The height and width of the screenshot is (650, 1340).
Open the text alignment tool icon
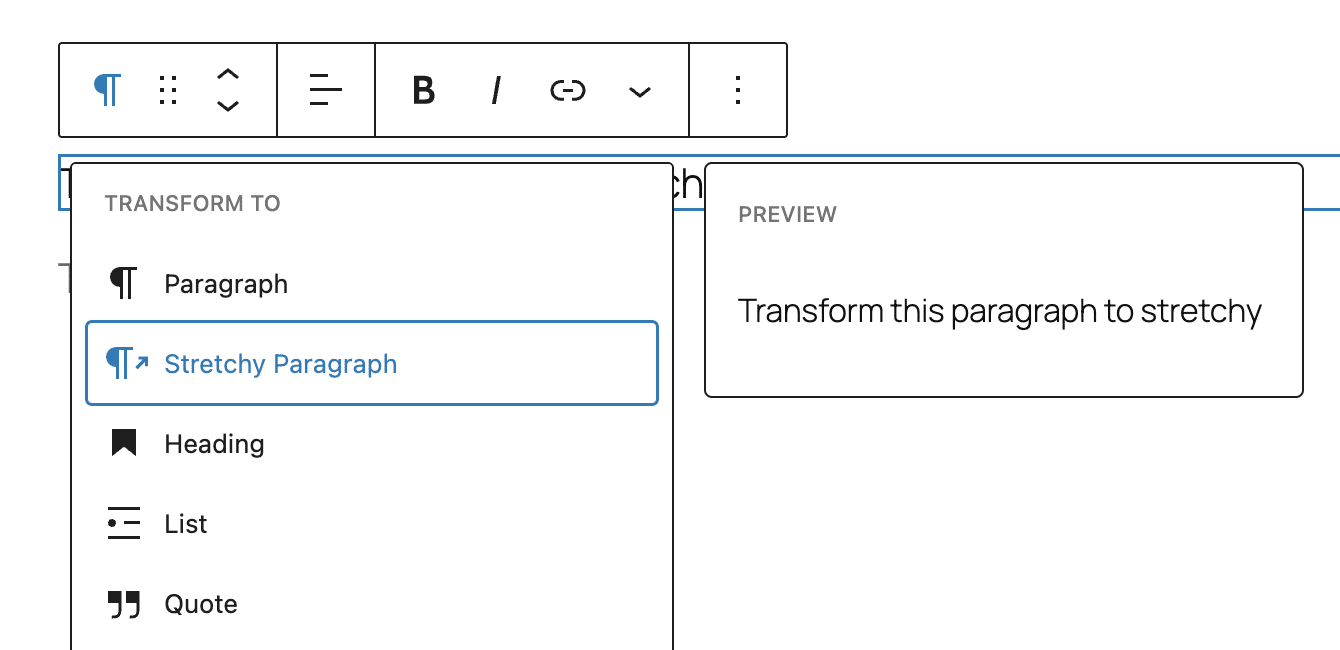pyautogui.click(x=325, y=90)
